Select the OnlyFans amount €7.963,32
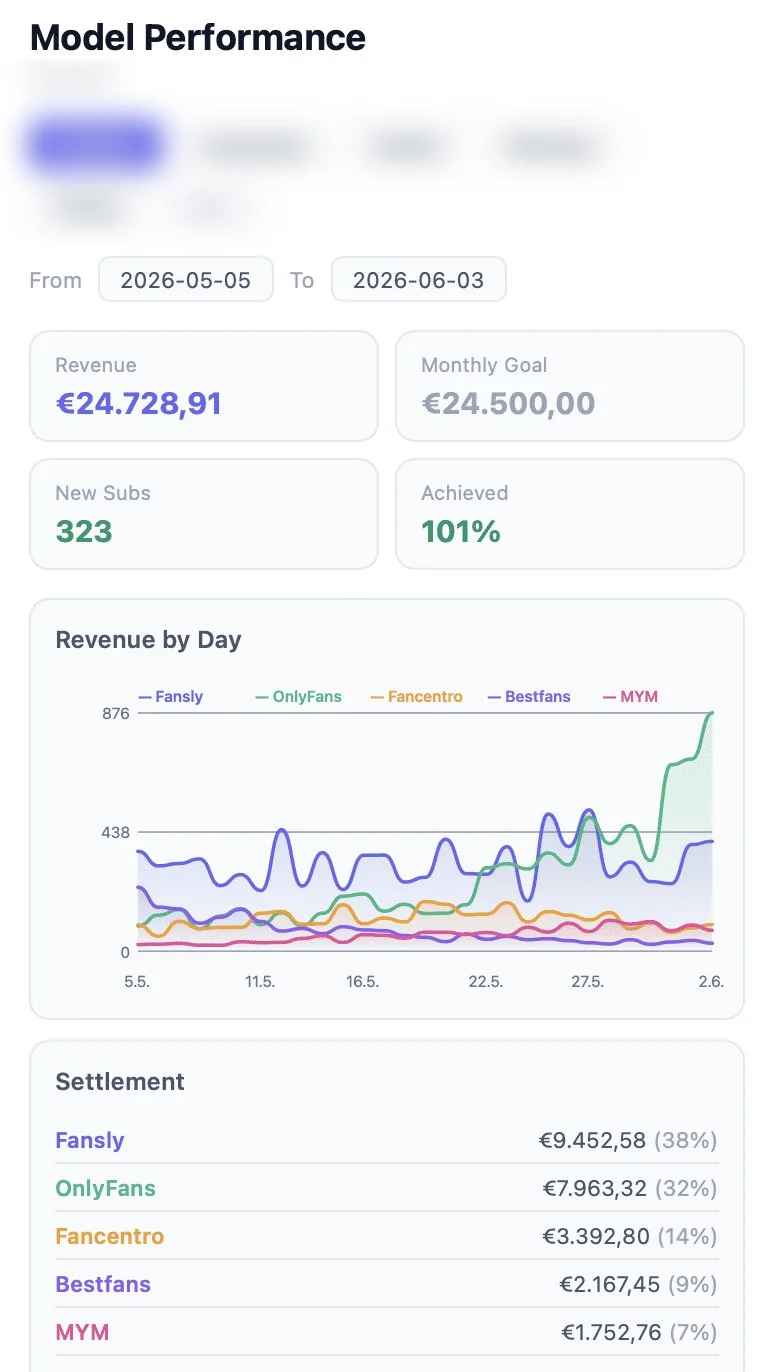The image size is (768, 1372). [x=596, y=1188]
